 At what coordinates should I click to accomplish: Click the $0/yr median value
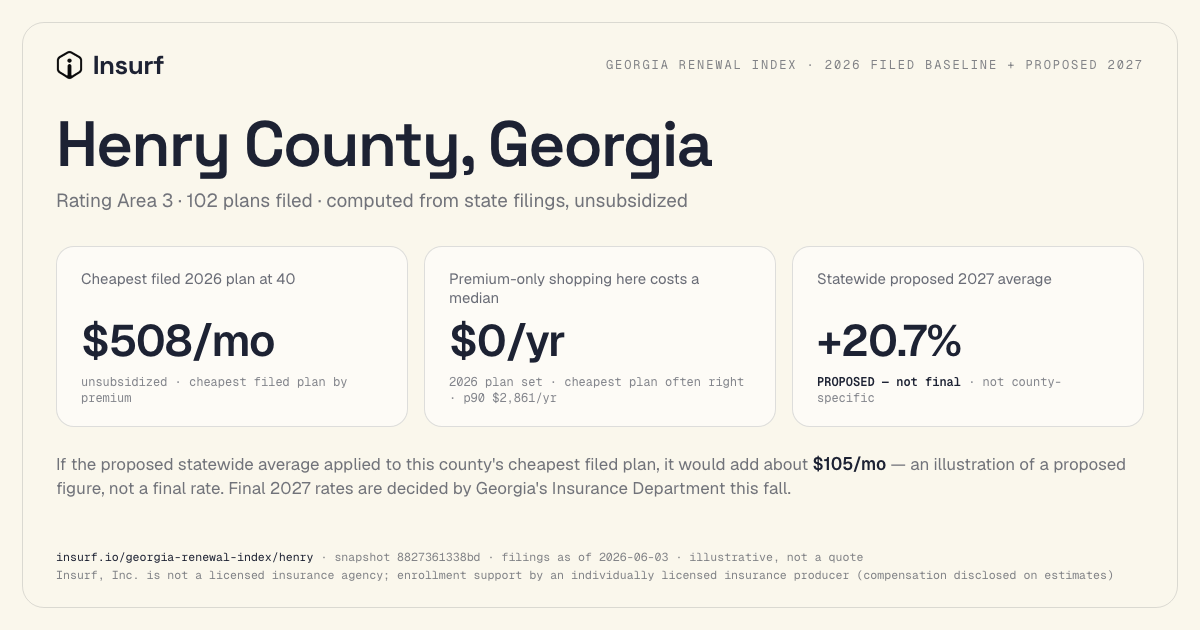[507, 341]
